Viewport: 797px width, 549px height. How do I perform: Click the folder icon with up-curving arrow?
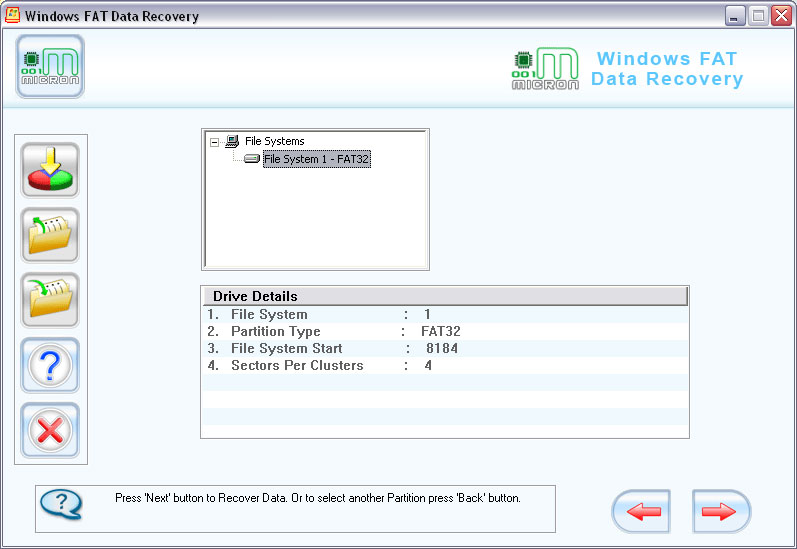click(50, 235)
